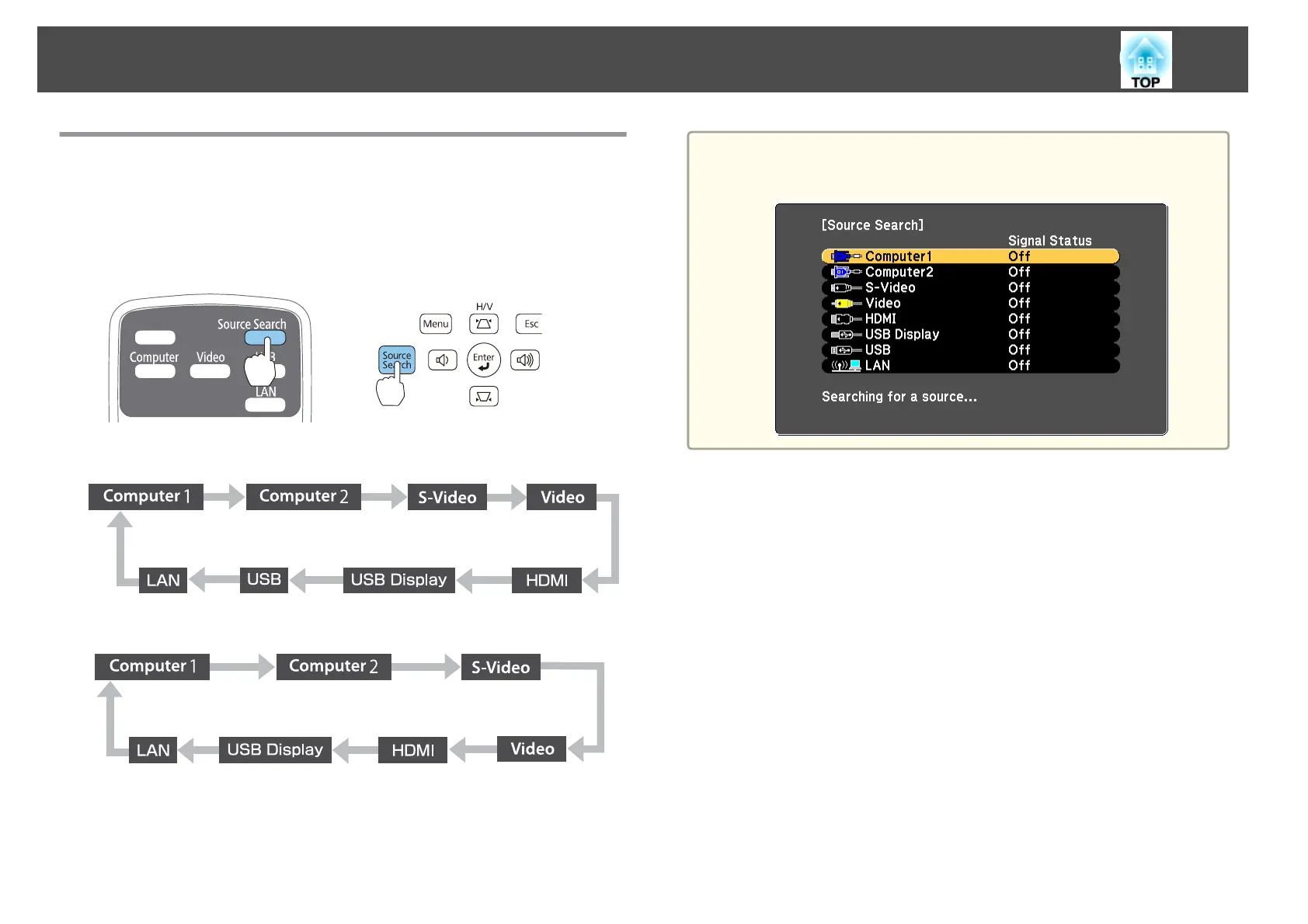The height and width of the screenshot is (924, 1308).
Task: Click the USB connector icon beside USB
Action: 846,349
